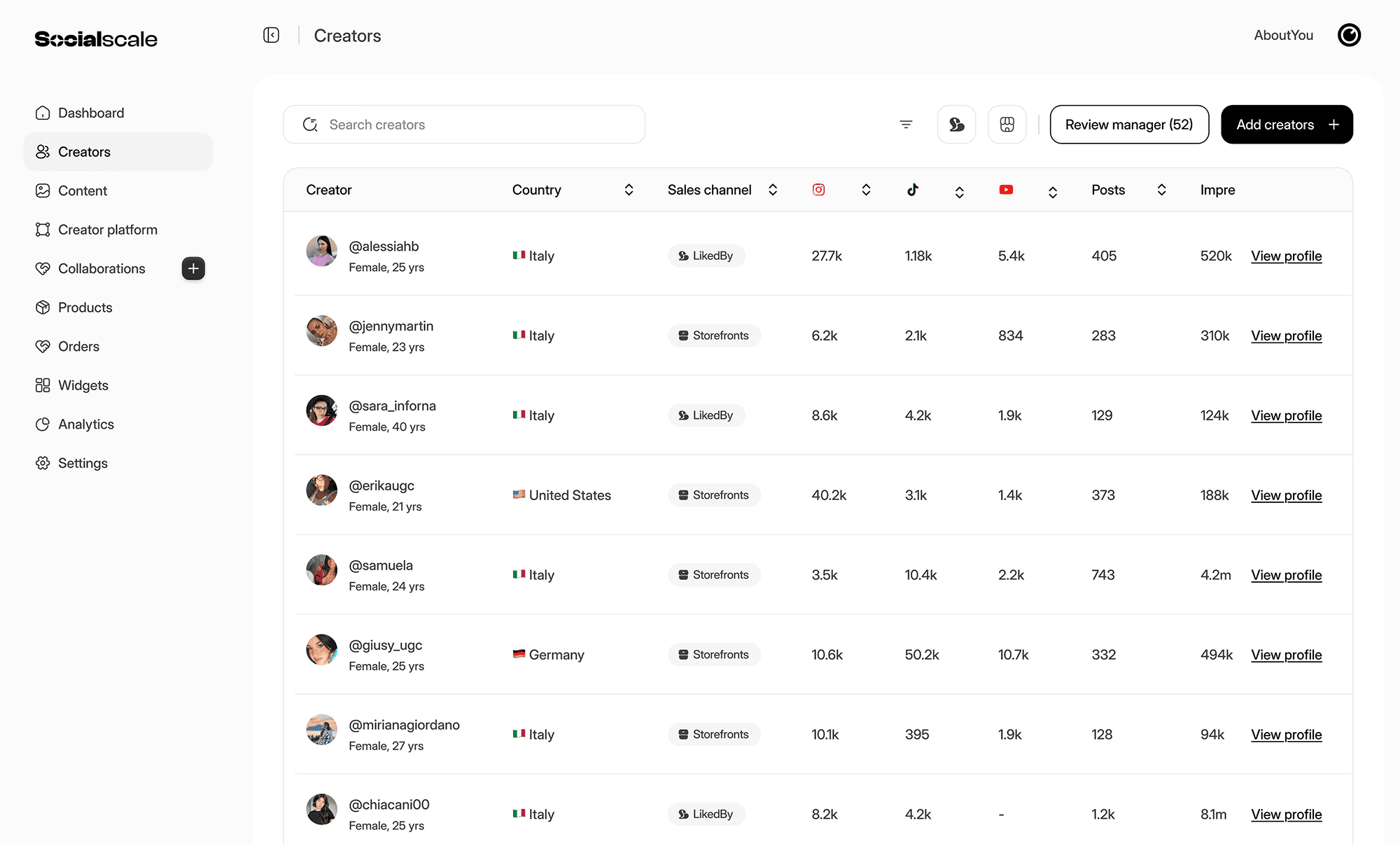Open Creator platform in the sidebar
1400x844 pixels.
point(107,230)
